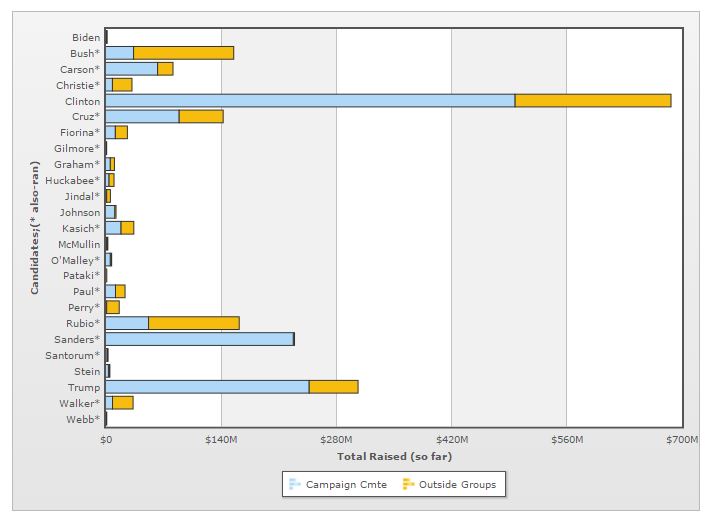The image size is (717, 527).
Task: Click the Gilmore* candidate label
Action: (x=77, y=149)
